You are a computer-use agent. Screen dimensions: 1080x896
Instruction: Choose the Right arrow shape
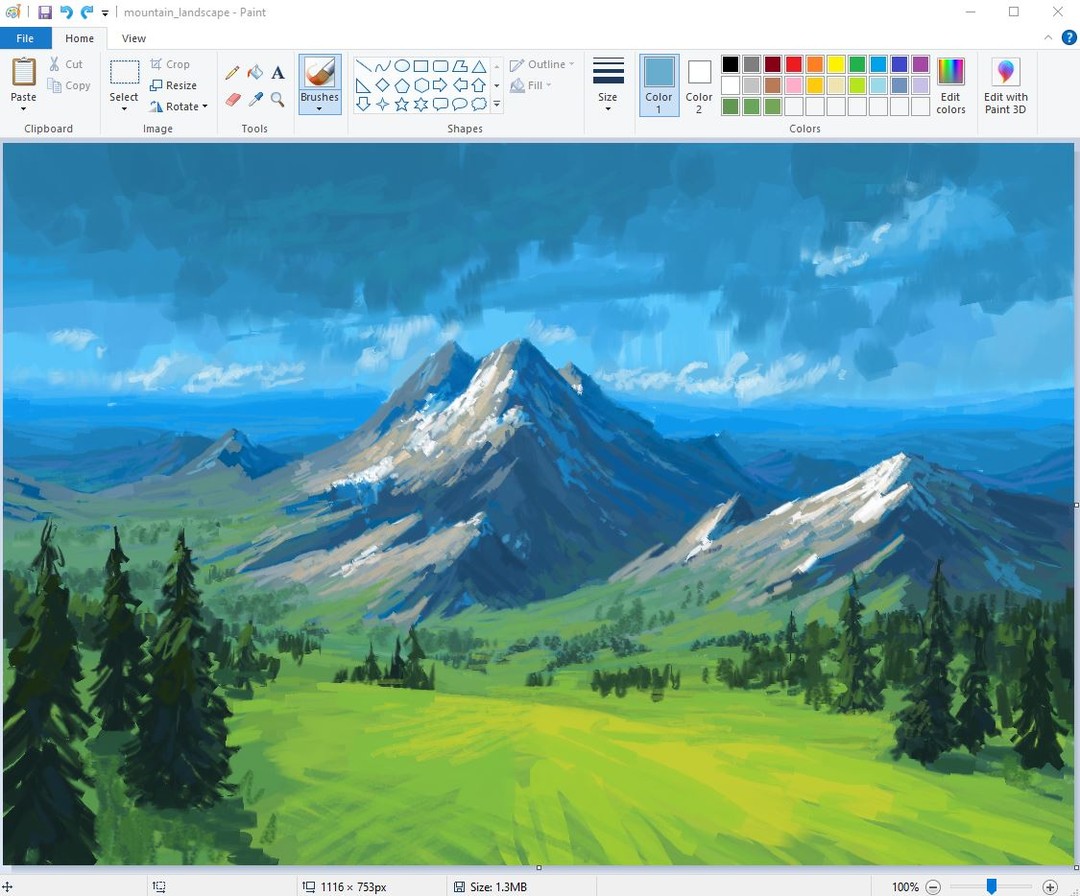tap(440, 85)
